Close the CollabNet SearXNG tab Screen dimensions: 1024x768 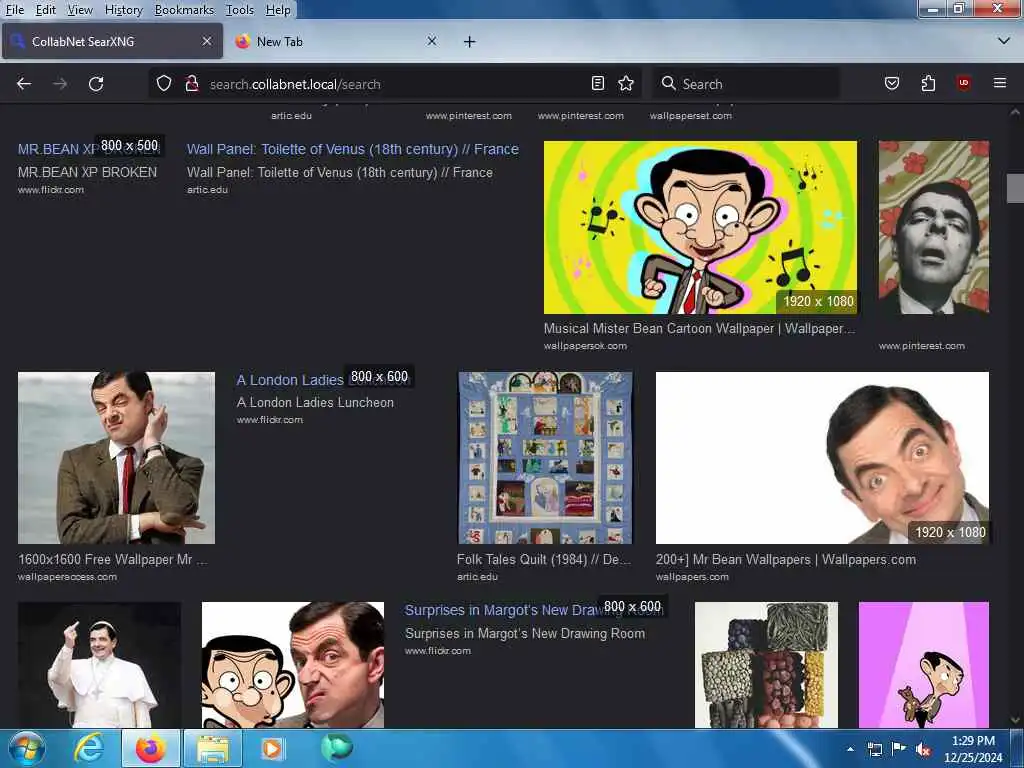(206, 41)
